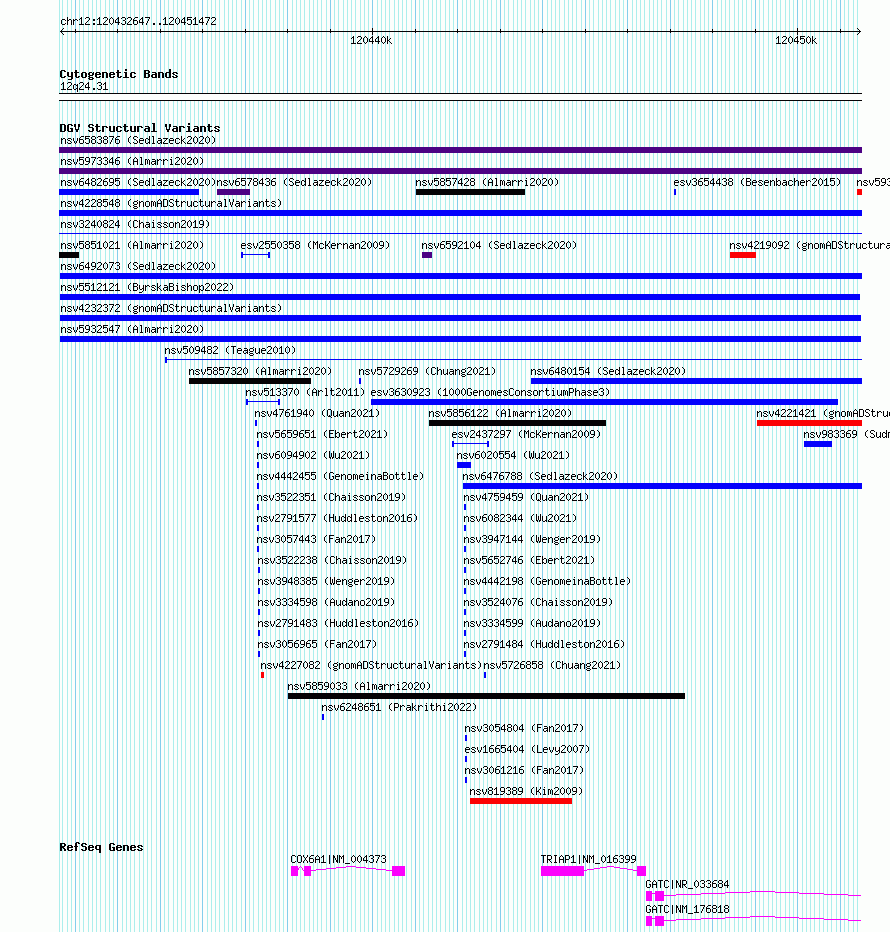This screenshot has height=932, width=890.
Task: Select the nsv5973346 (Almarri2020) purple bar
Action: point(461,171)
